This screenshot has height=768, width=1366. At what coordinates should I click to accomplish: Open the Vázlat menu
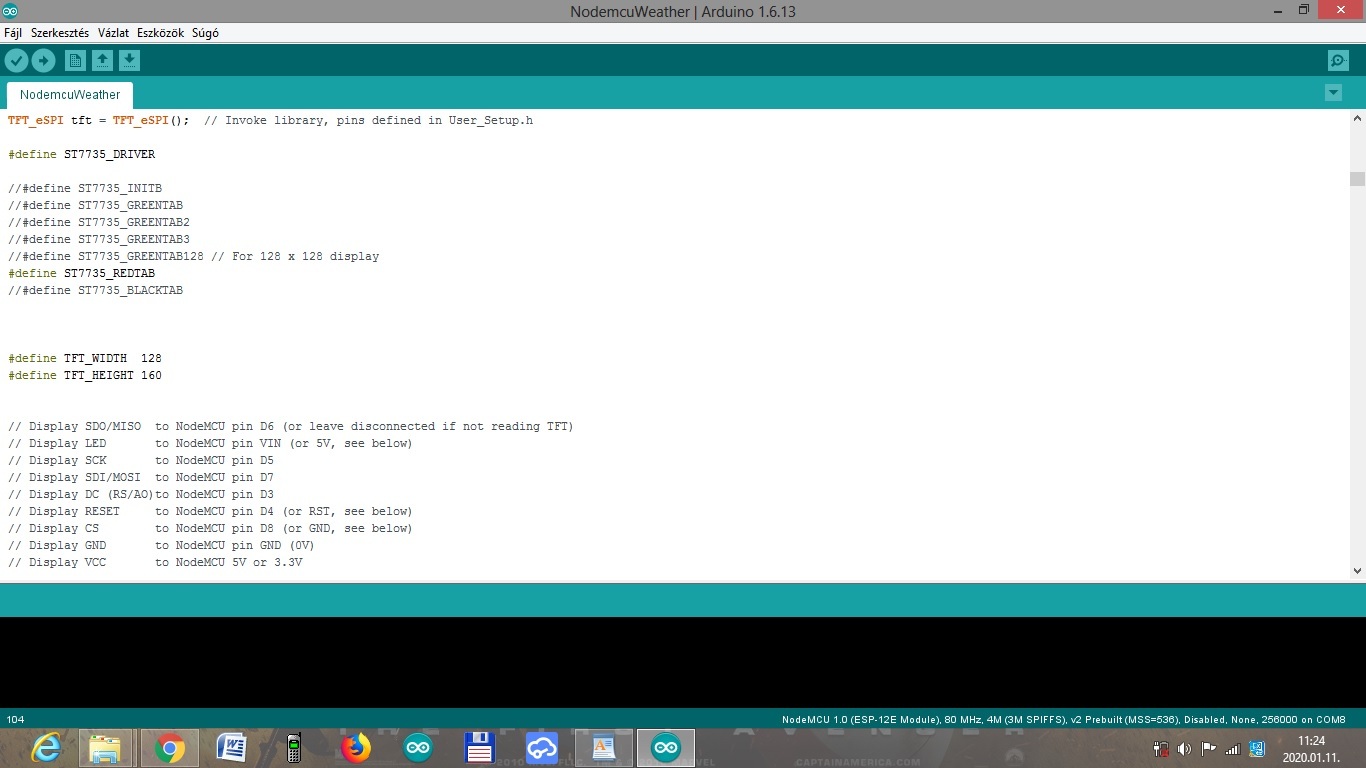(113, 33)
